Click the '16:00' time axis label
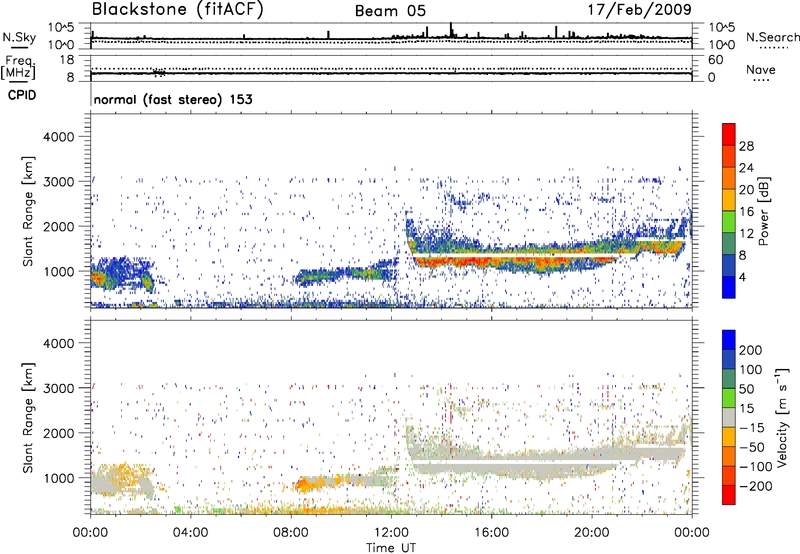The image size is (800, 554). tap(490, 533)
